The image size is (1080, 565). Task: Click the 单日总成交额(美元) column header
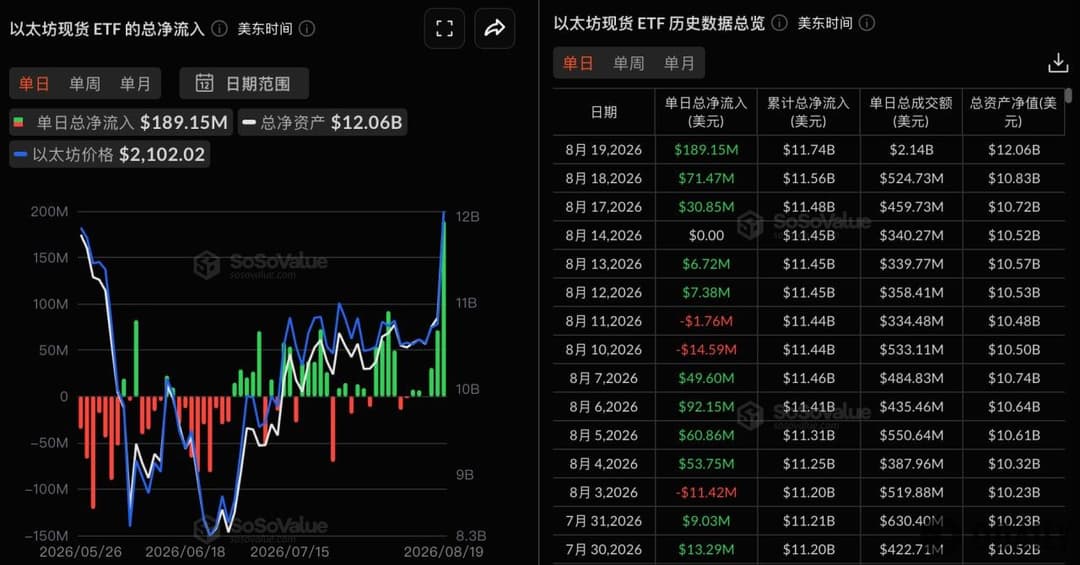911,112
